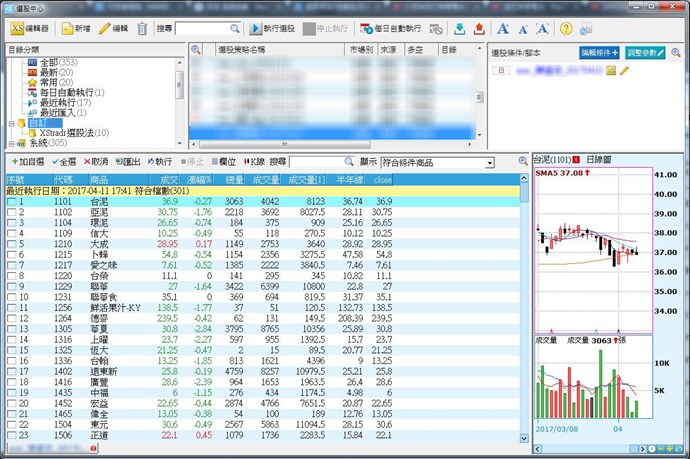
Task: Click 調整參數 button
Action: coord(628,50)
